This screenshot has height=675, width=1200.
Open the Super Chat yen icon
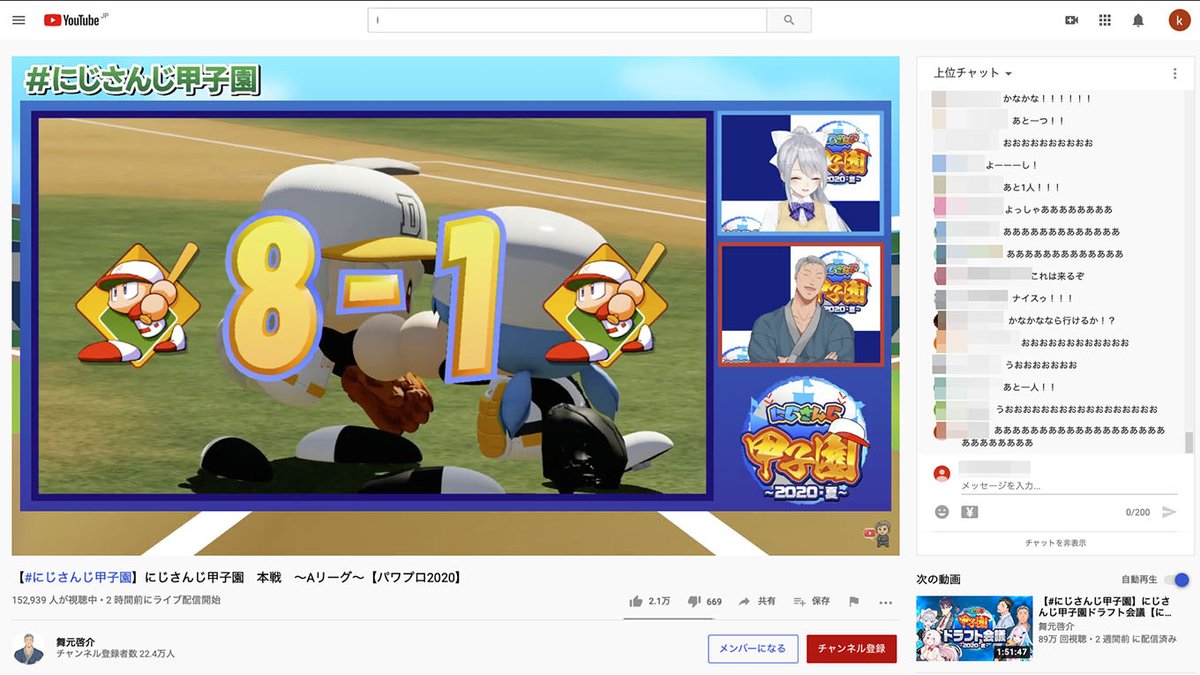click(969, 512)
